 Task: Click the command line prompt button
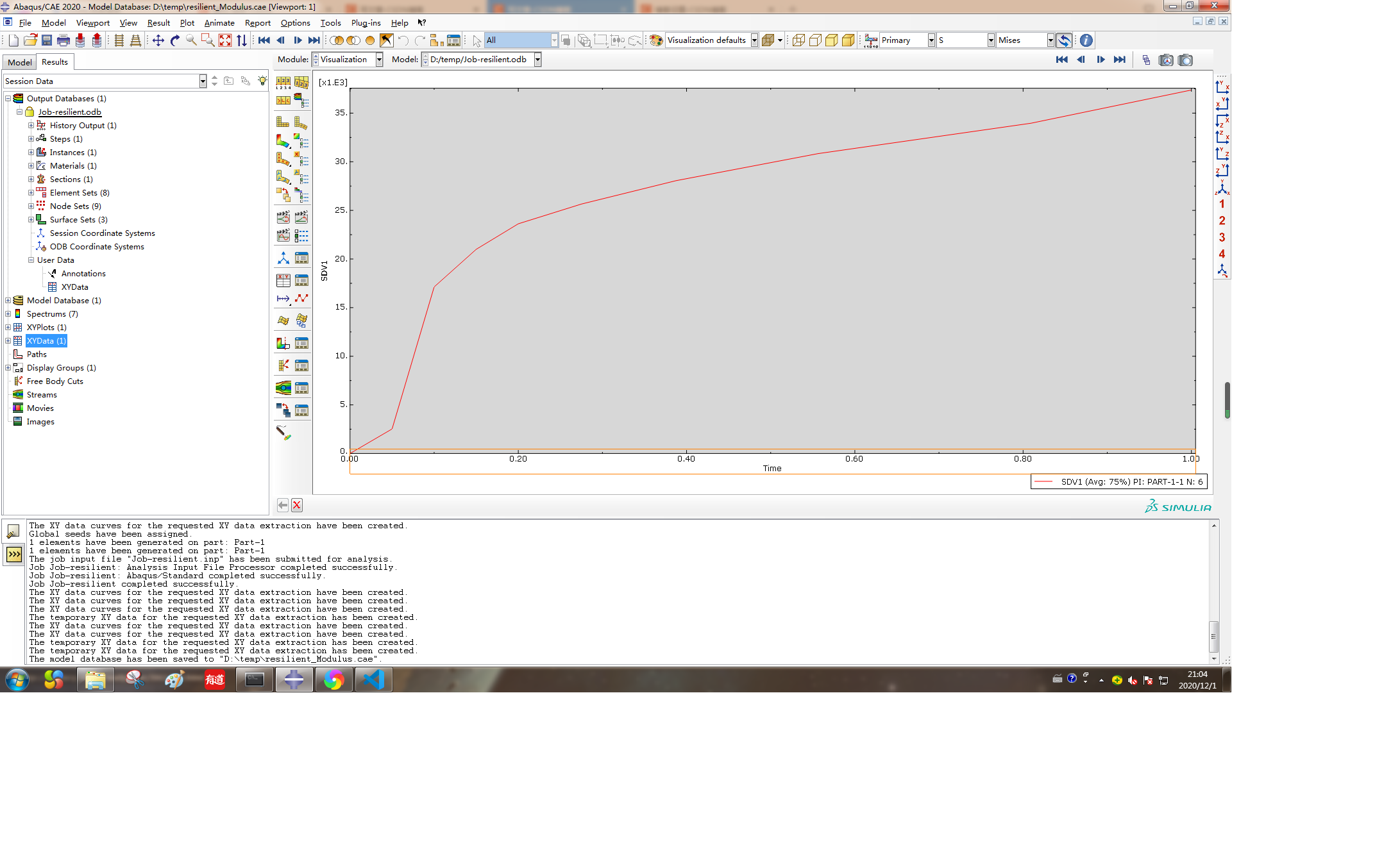pyautogui.click(x=13, y=554)
